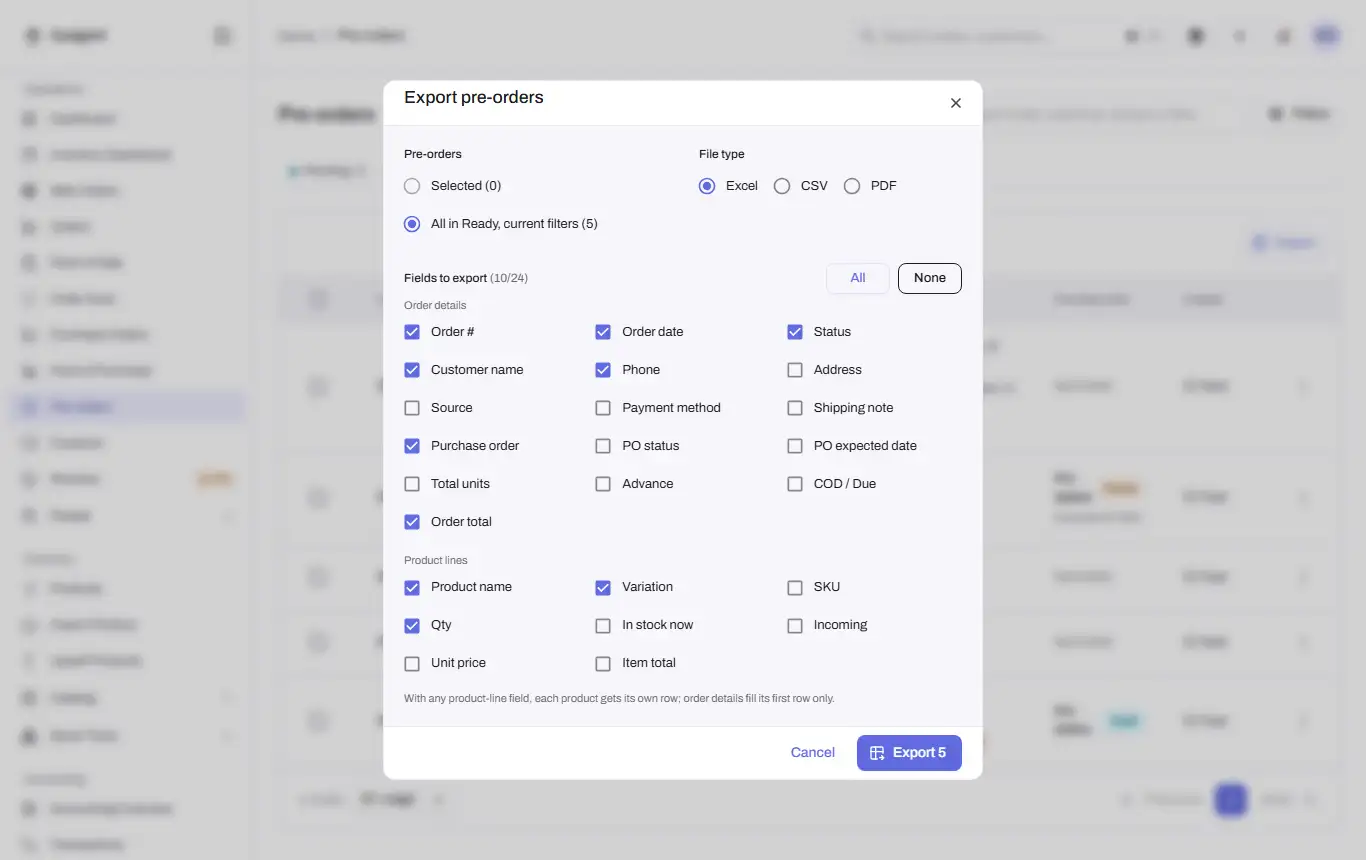Viewport: 1366px width, 860px height.
Task: Click the 'Export pre-orders' dialog title
Action: point(474,97)
